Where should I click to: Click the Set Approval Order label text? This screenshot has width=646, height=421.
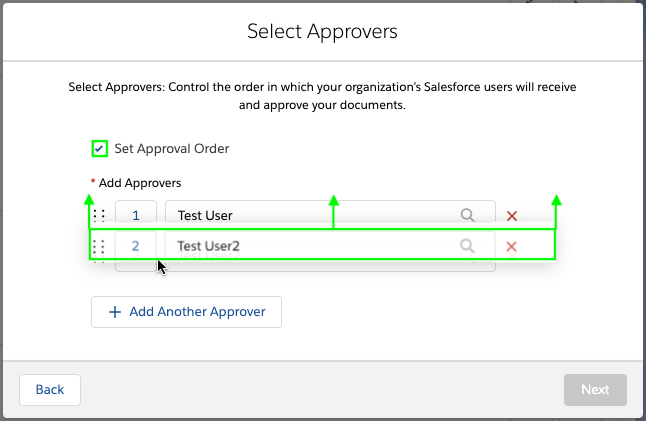[x=171, y=149]
